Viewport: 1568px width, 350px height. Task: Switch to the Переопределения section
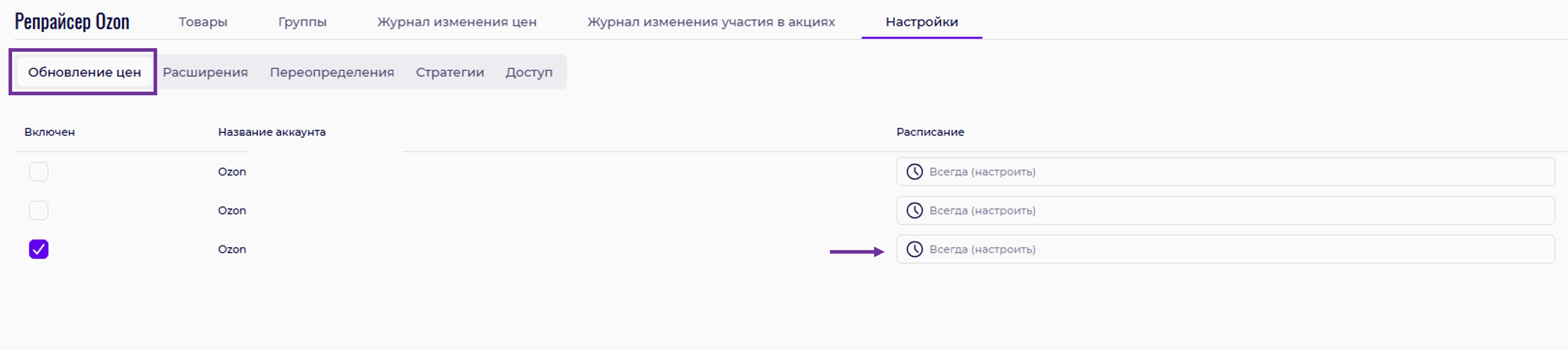332,72
